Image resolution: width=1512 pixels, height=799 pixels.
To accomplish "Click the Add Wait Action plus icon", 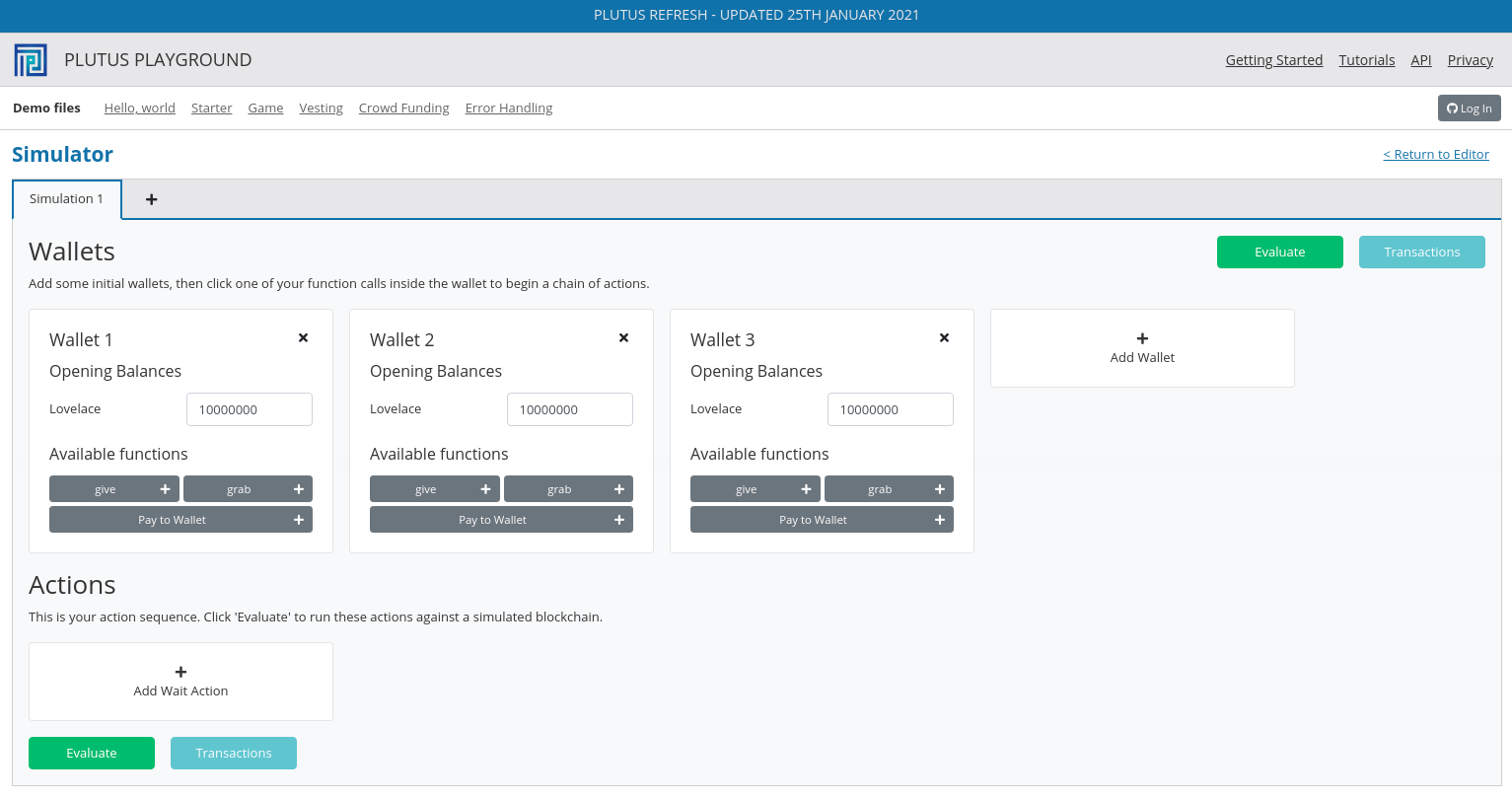I will click(180, 672).
